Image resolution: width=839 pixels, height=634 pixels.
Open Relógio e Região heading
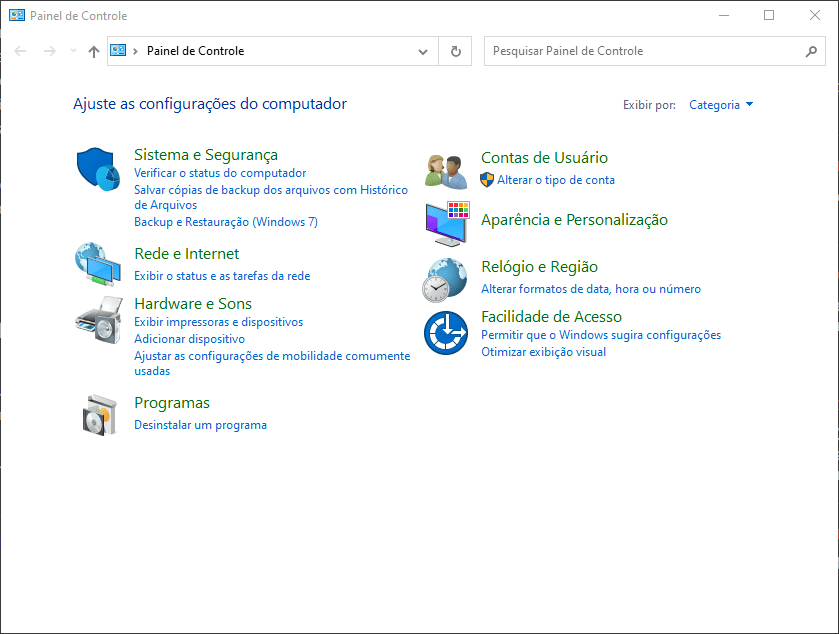[539, 267]
